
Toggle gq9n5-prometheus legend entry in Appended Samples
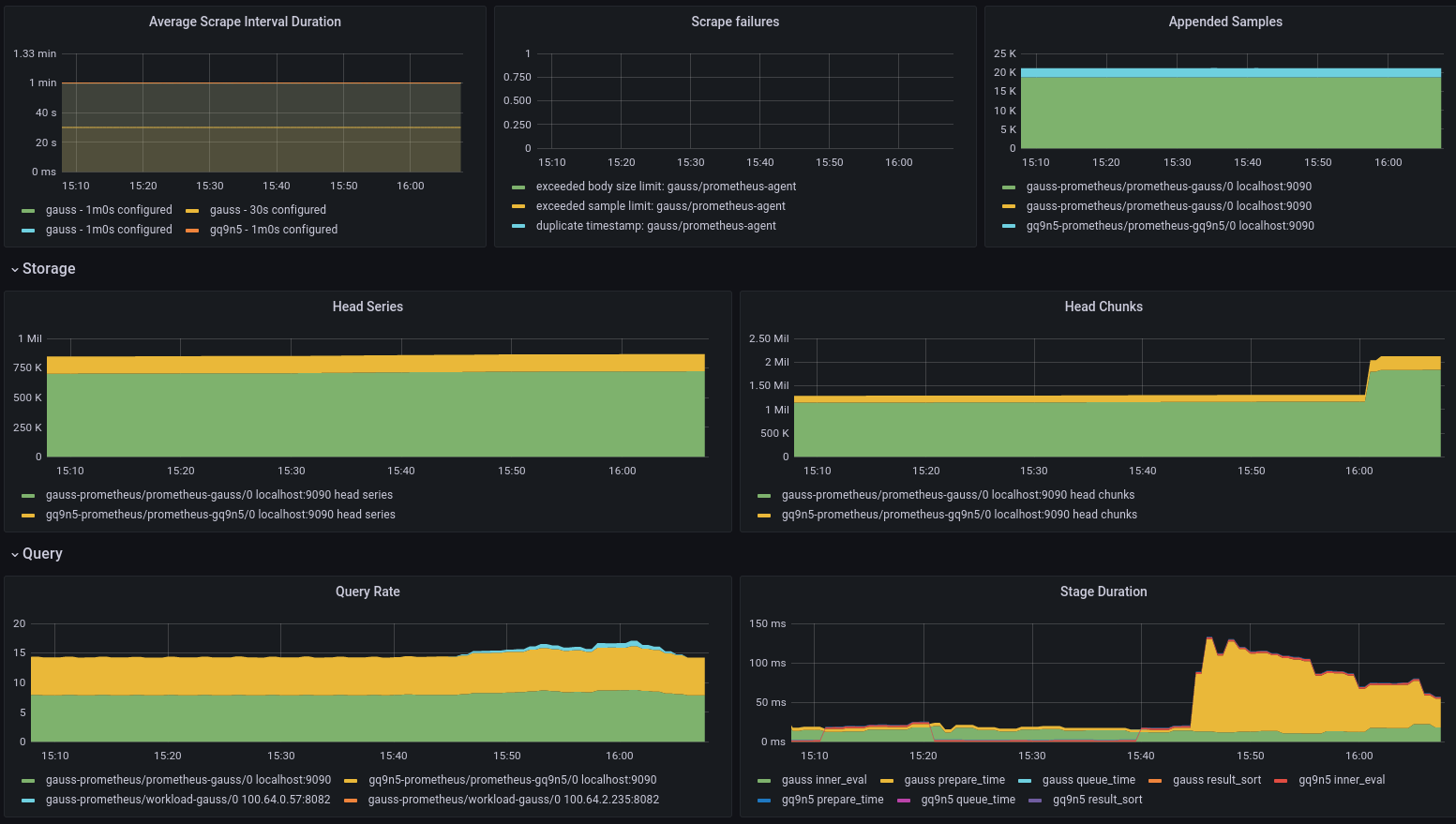coord(1170,226)
